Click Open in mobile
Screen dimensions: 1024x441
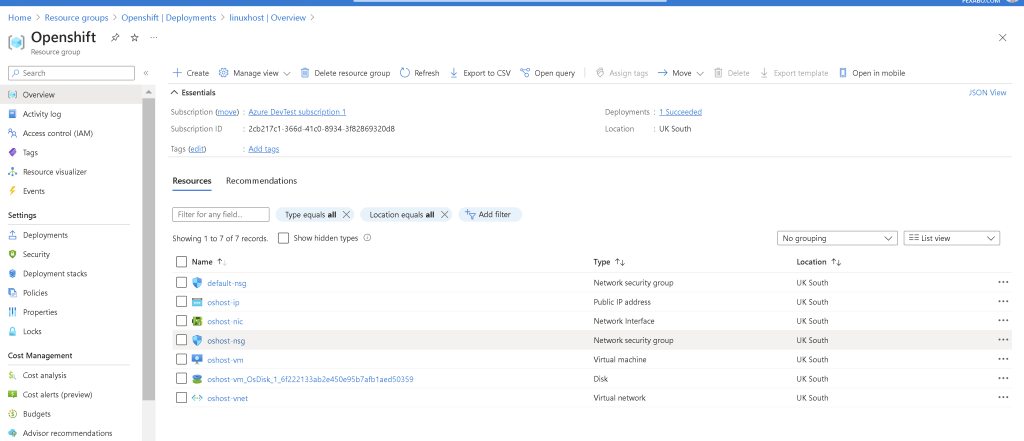click(872, 73)
